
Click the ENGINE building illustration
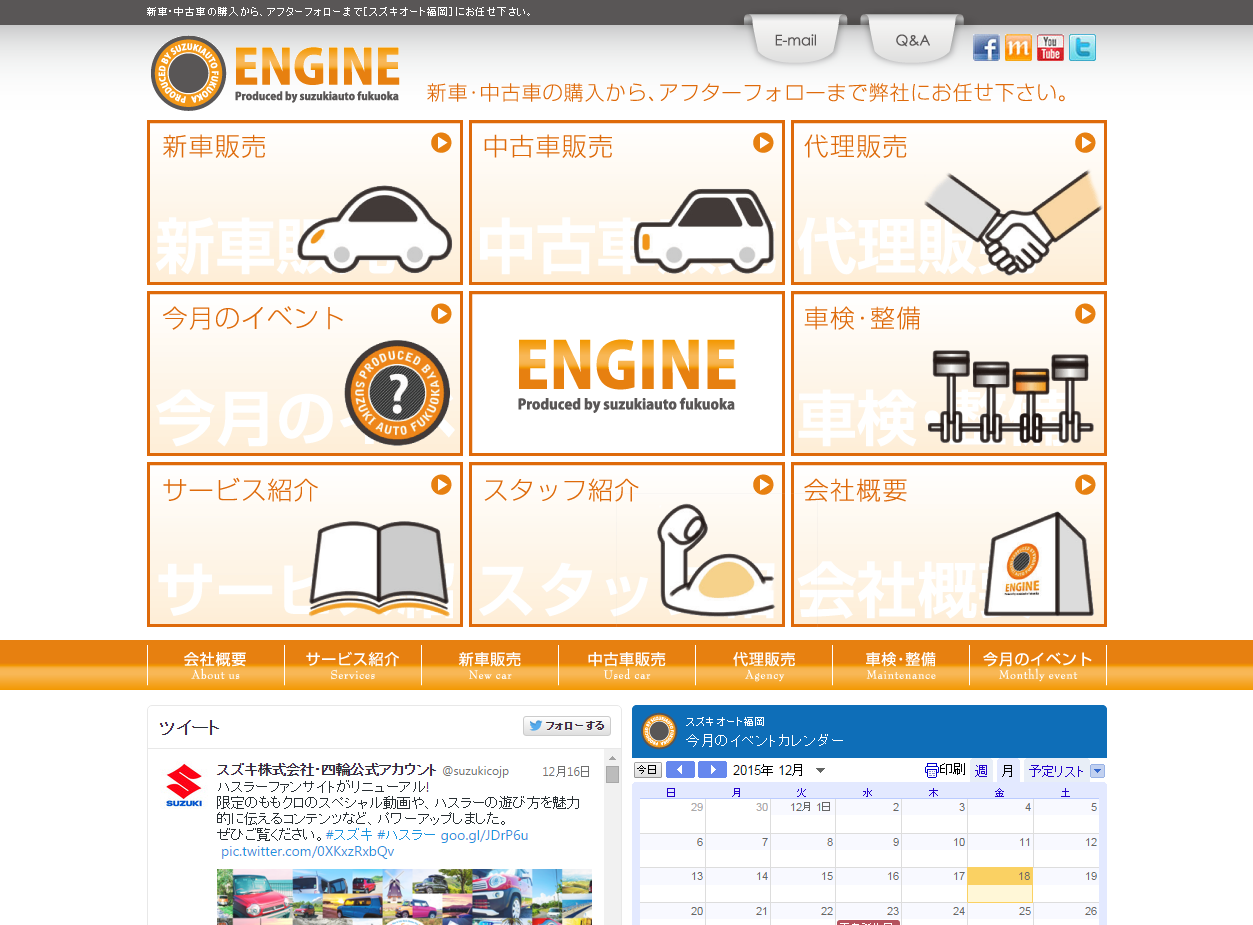(x=1039, y=565)
